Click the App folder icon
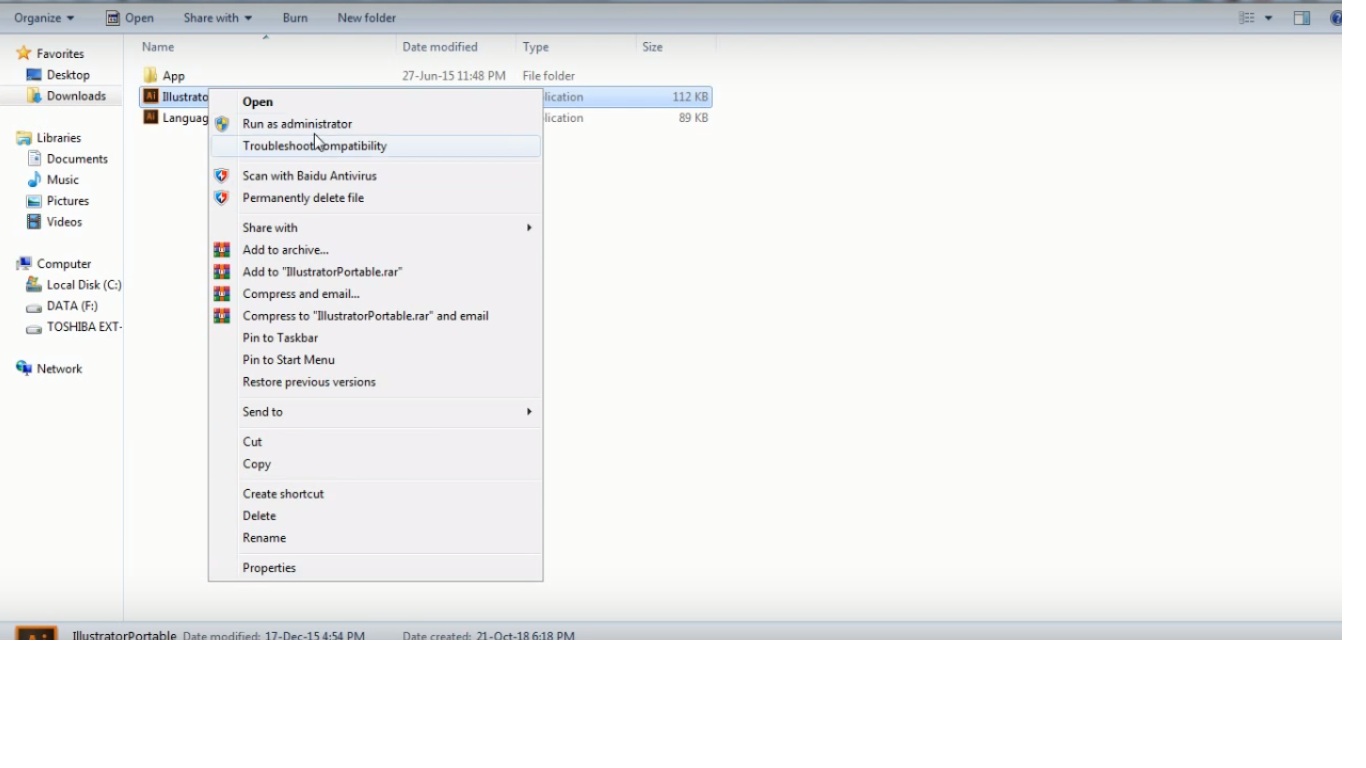The width and height of the screenshot is (1366, 768). (x=151, y=76)
